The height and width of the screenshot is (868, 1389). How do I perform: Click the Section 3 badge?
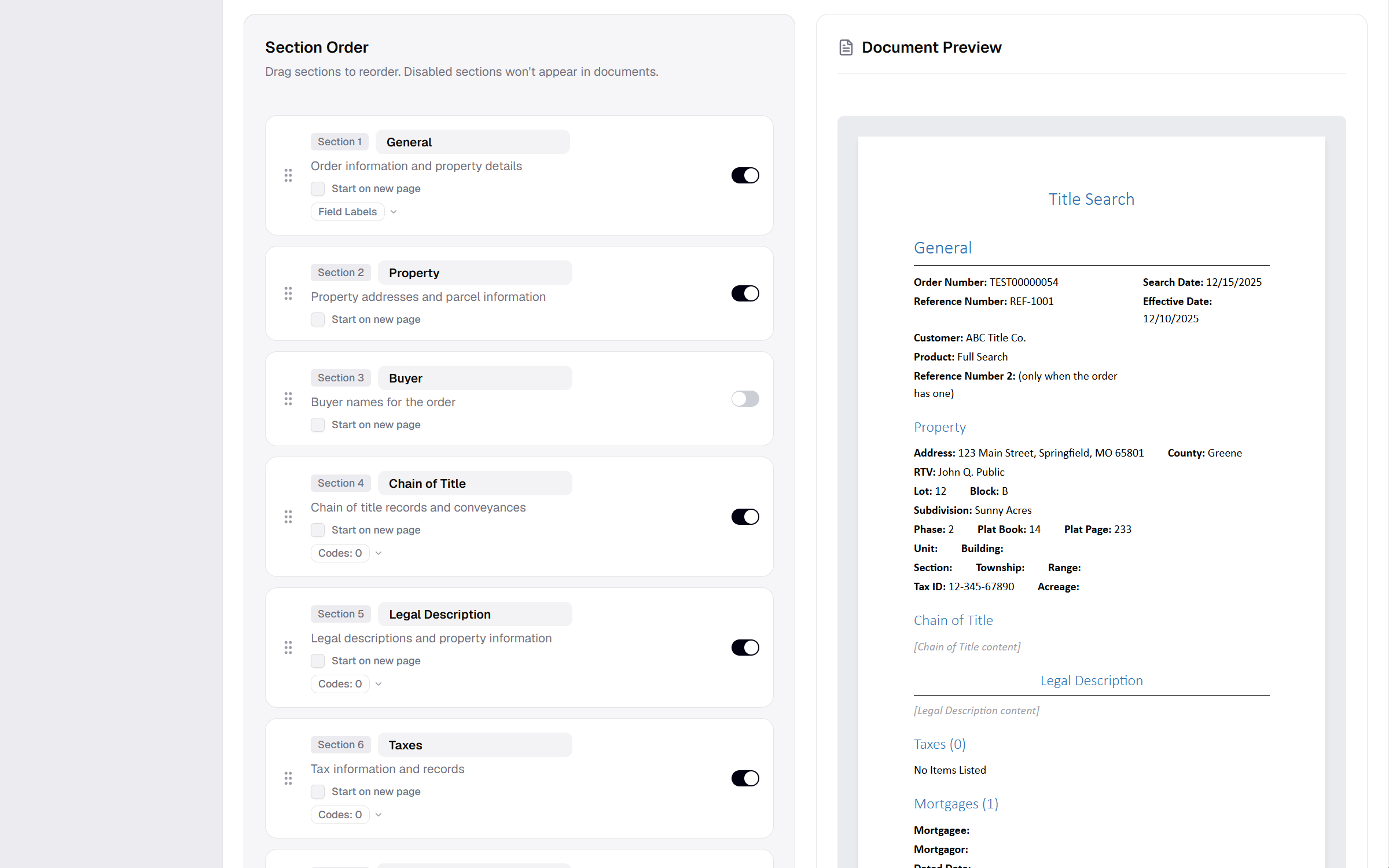(341, 378)
